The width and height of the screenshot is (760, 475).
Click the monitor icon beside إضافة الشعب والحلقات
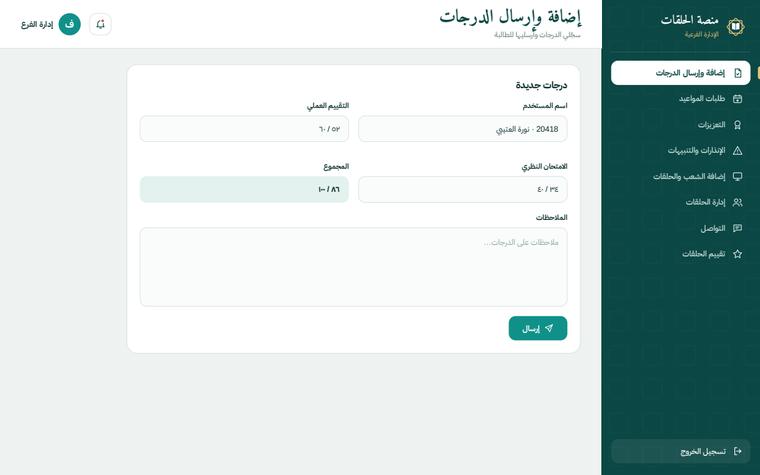(738, 176)
